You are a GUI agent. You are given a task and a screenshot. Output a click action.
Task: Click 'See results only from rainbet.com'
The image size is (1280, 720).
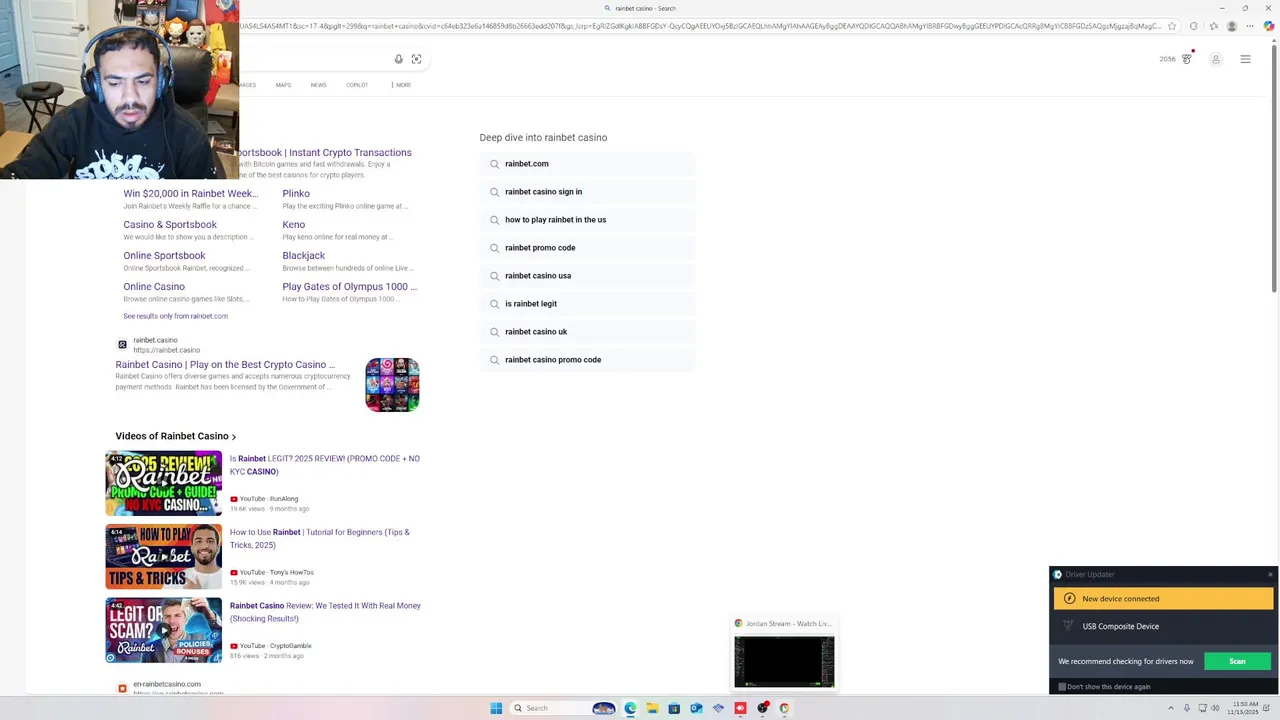(x=175, y=316)
